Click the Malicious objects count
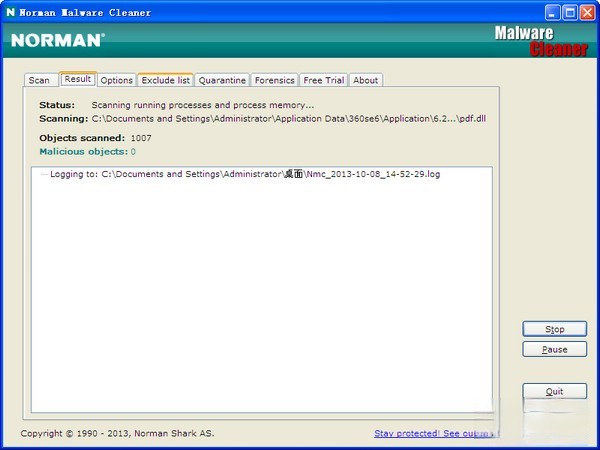 pos(133,152)
